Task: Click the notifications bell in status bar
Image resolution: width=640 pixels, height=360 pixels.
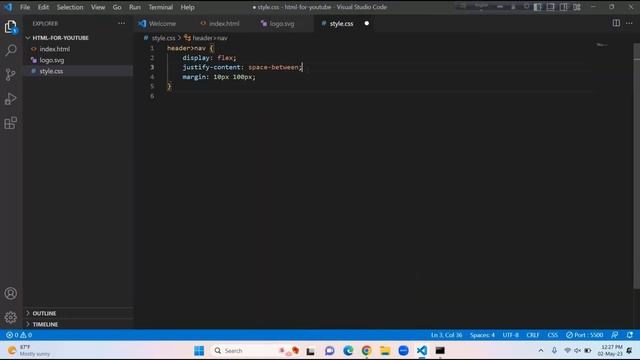Action: point(630,335)
